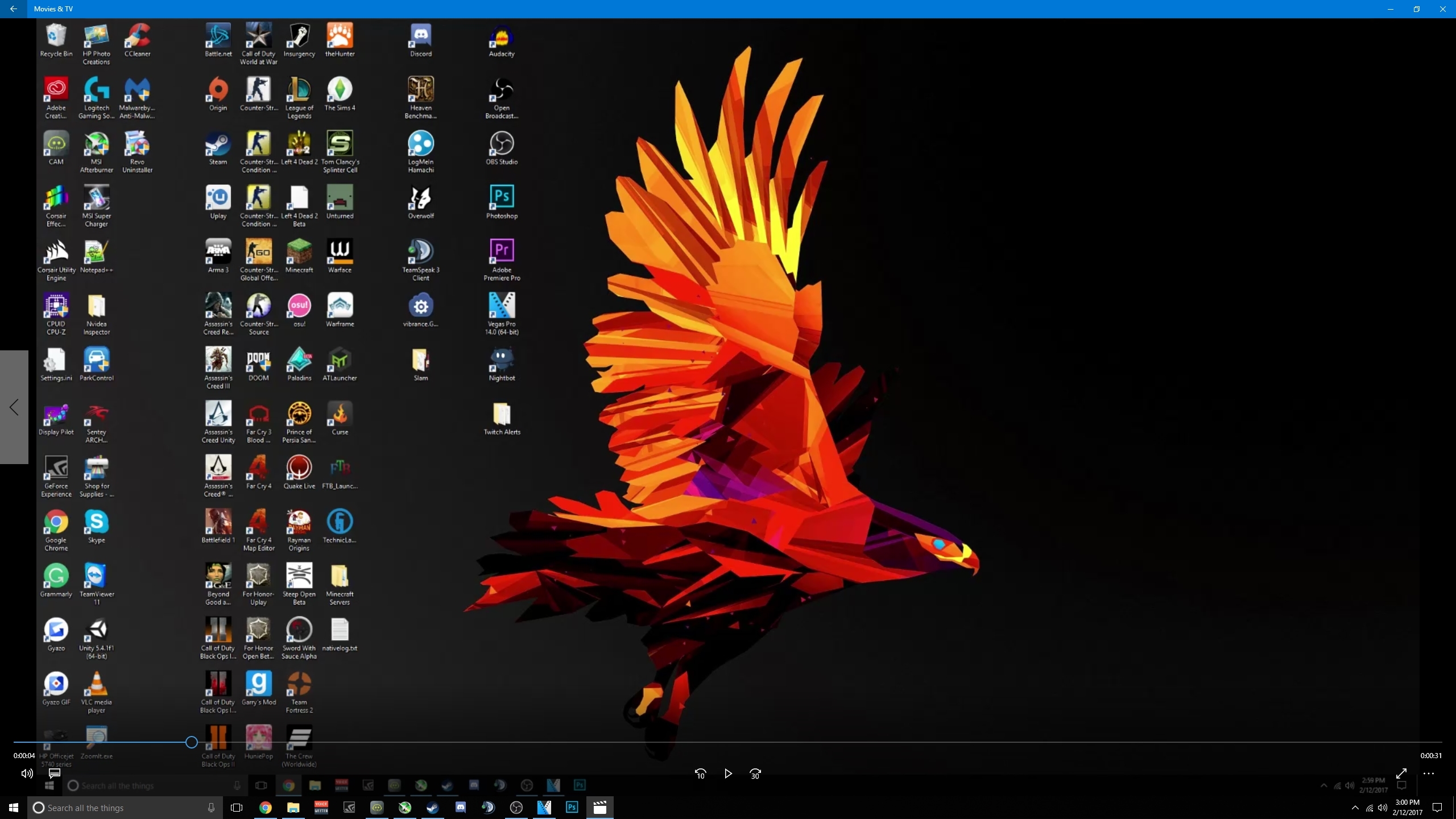Screen dimensions: 1456x819
Task: Click the seek bar position handle
Action: pos(192,742)
